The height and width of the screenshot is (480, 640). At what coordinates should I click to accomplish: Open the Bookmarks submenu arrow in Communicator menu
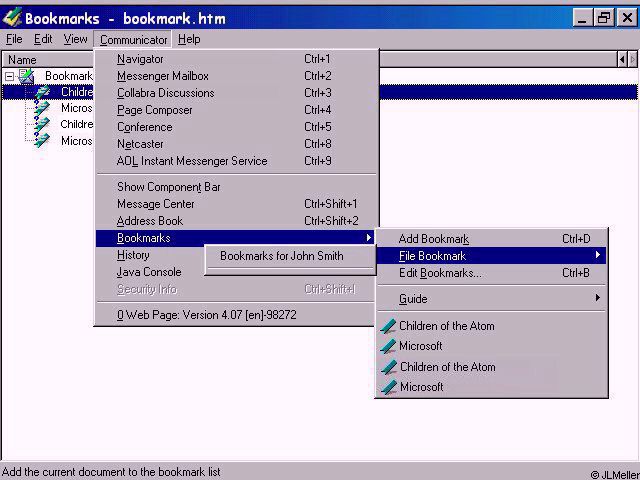369,238
